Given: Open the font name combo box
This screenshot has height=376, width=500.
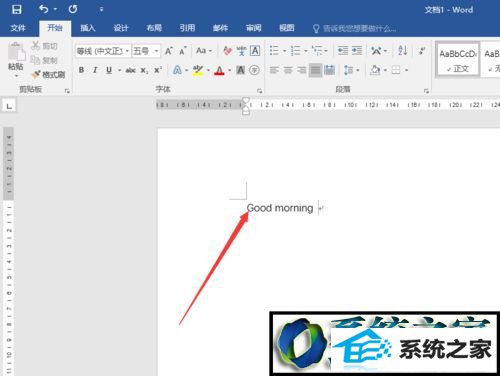Looking at the screenshot, I should click(x=103, y=51).
